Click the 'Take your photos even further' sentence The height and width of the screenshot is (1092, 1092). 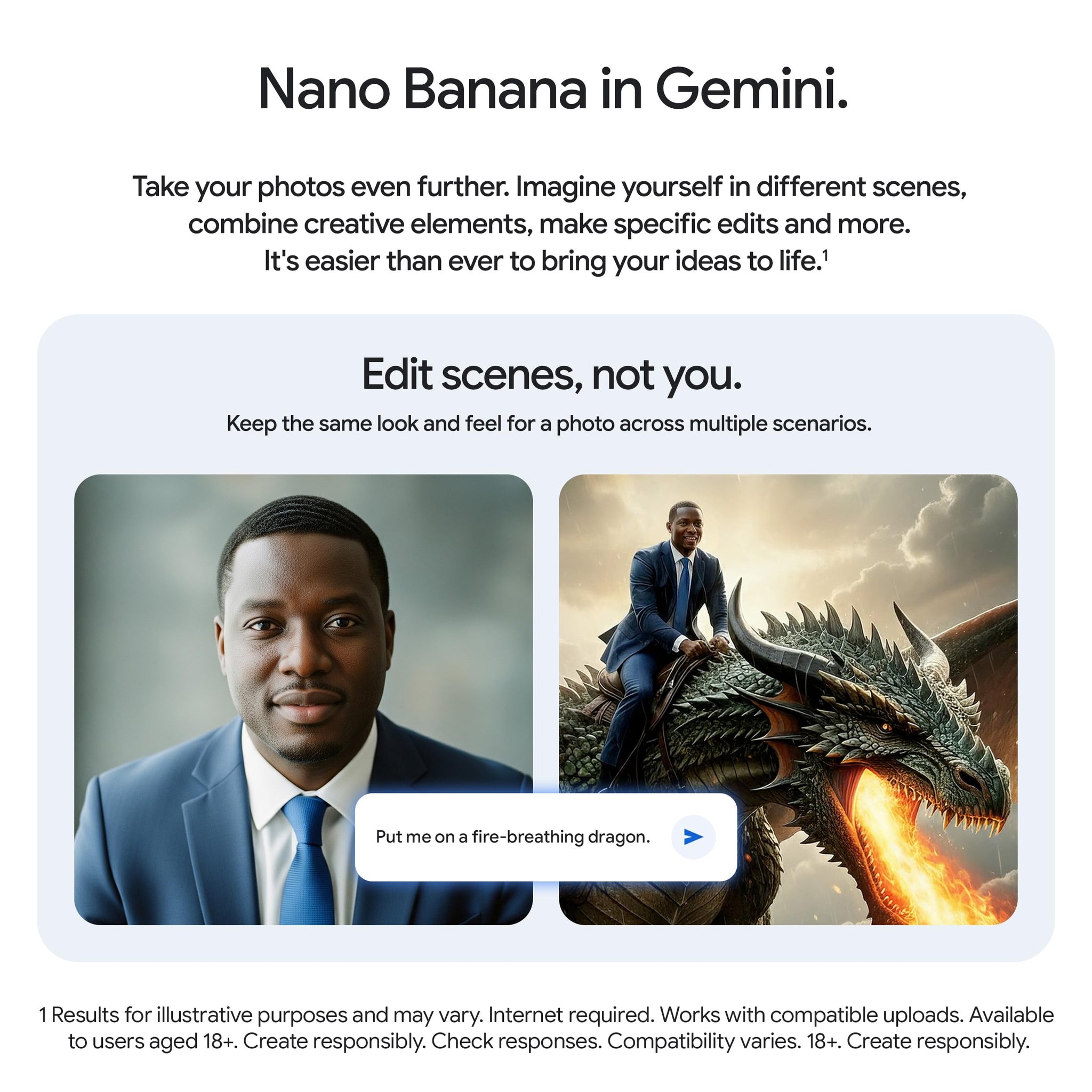(321, 187)
